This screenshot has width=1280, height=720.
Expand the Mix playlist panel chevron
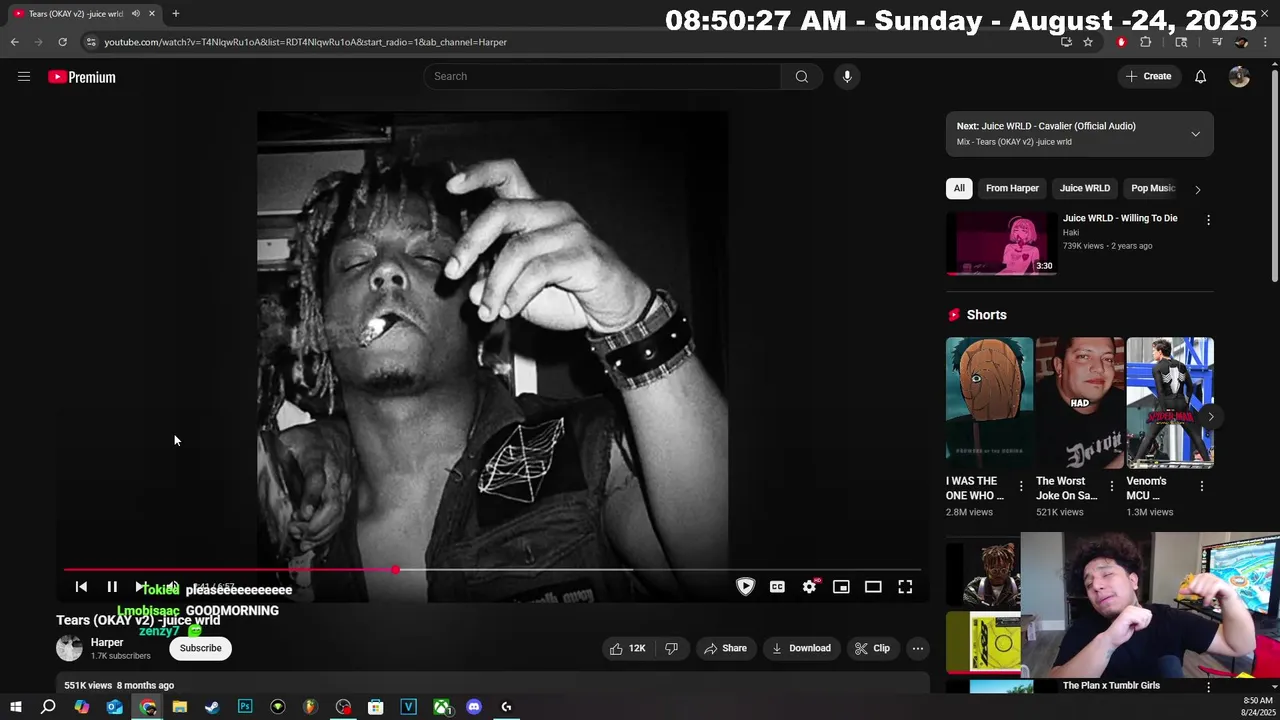(x=1195, y=134)
